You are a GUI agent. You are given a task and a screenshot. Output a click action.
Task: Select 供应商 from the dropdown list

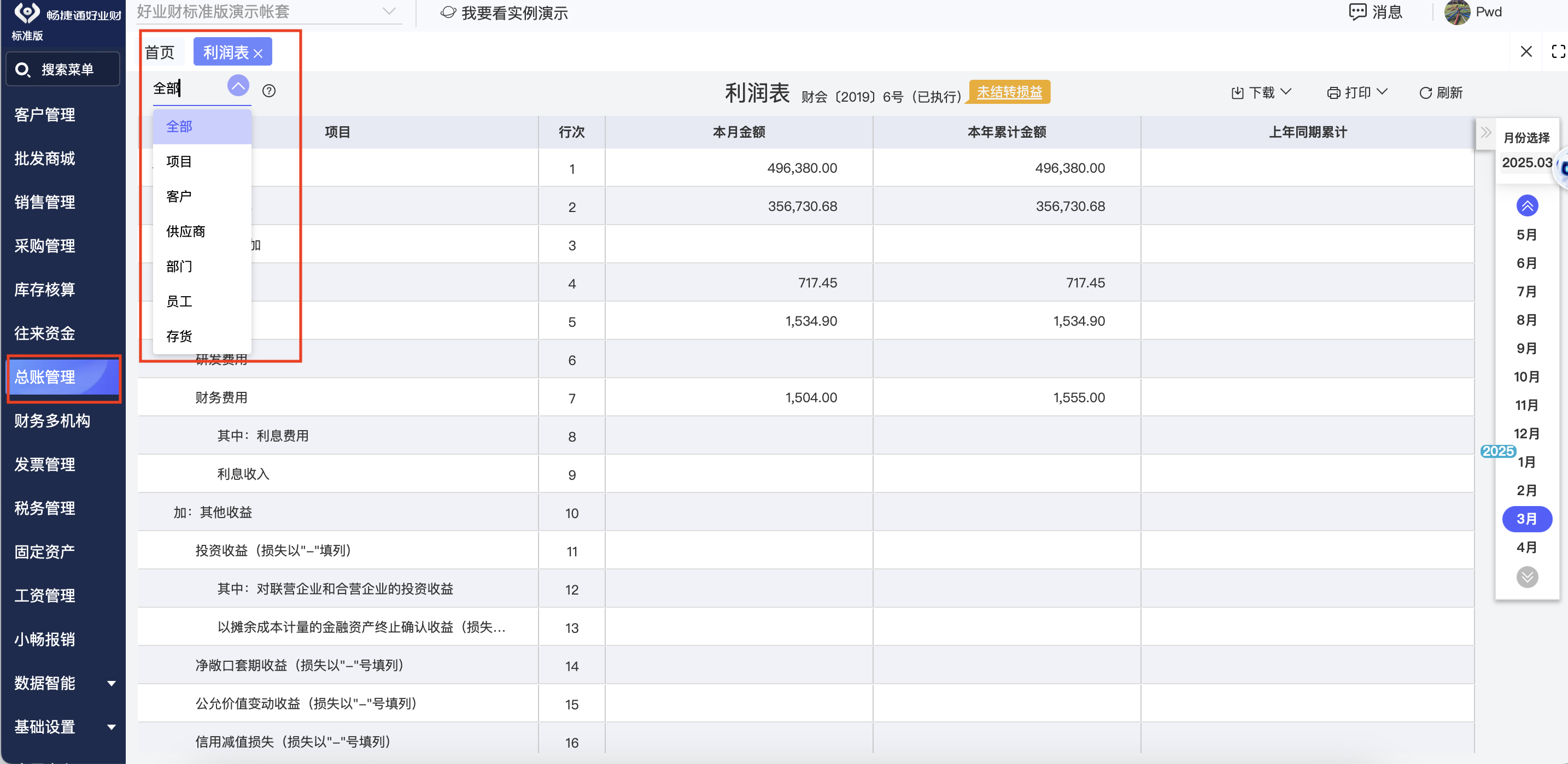186,231
